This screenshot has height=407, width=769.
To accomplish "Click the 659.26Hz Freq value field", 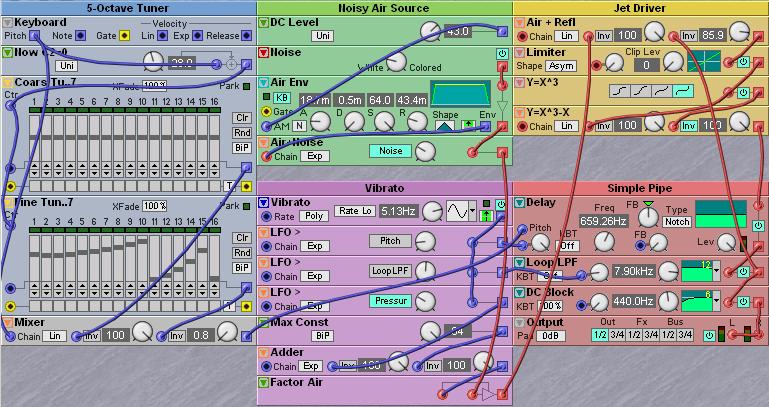I will tap(603, 221).
